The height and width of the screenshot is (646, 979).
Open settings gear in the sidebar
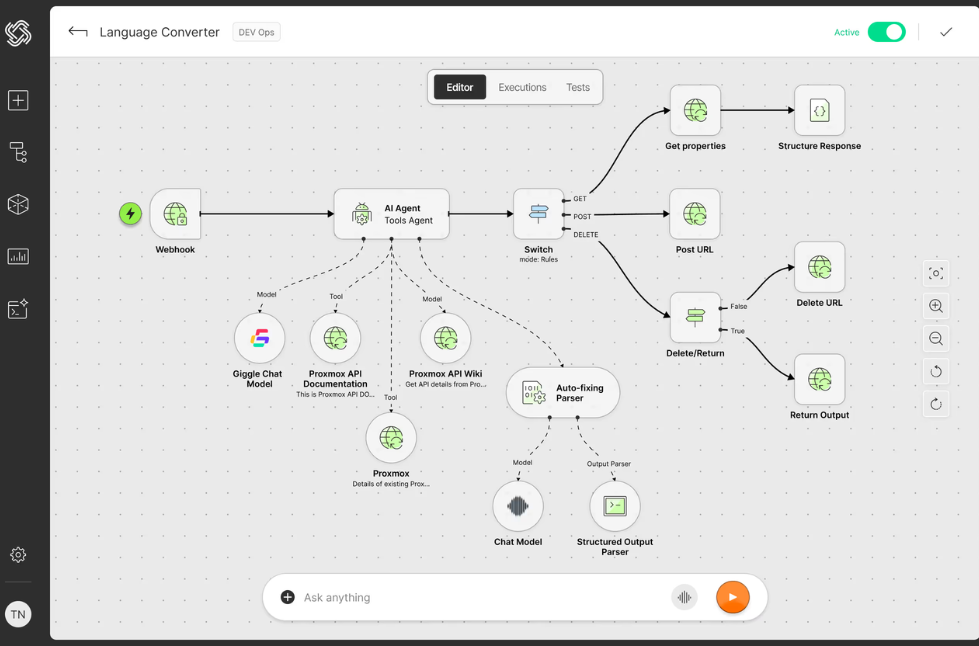[x=18, y=554]
